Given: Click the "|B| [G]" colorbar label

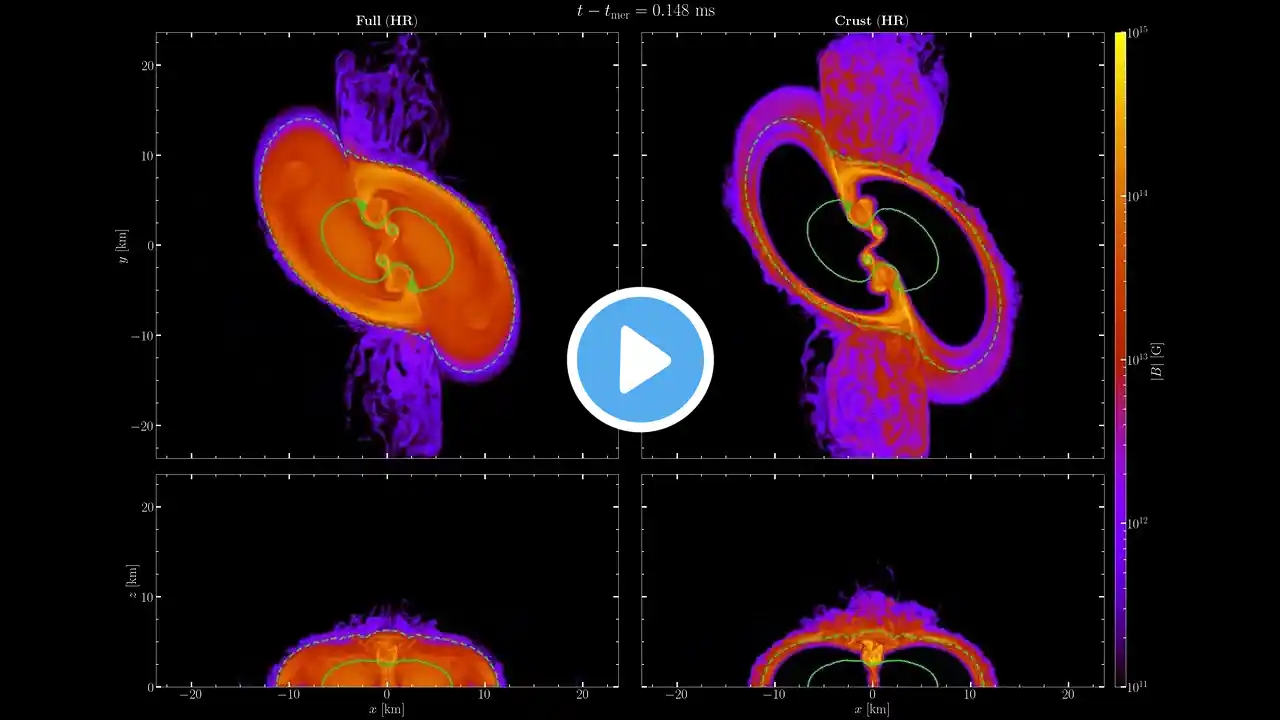Looking at the screenshot, I should coord(1157,360).
